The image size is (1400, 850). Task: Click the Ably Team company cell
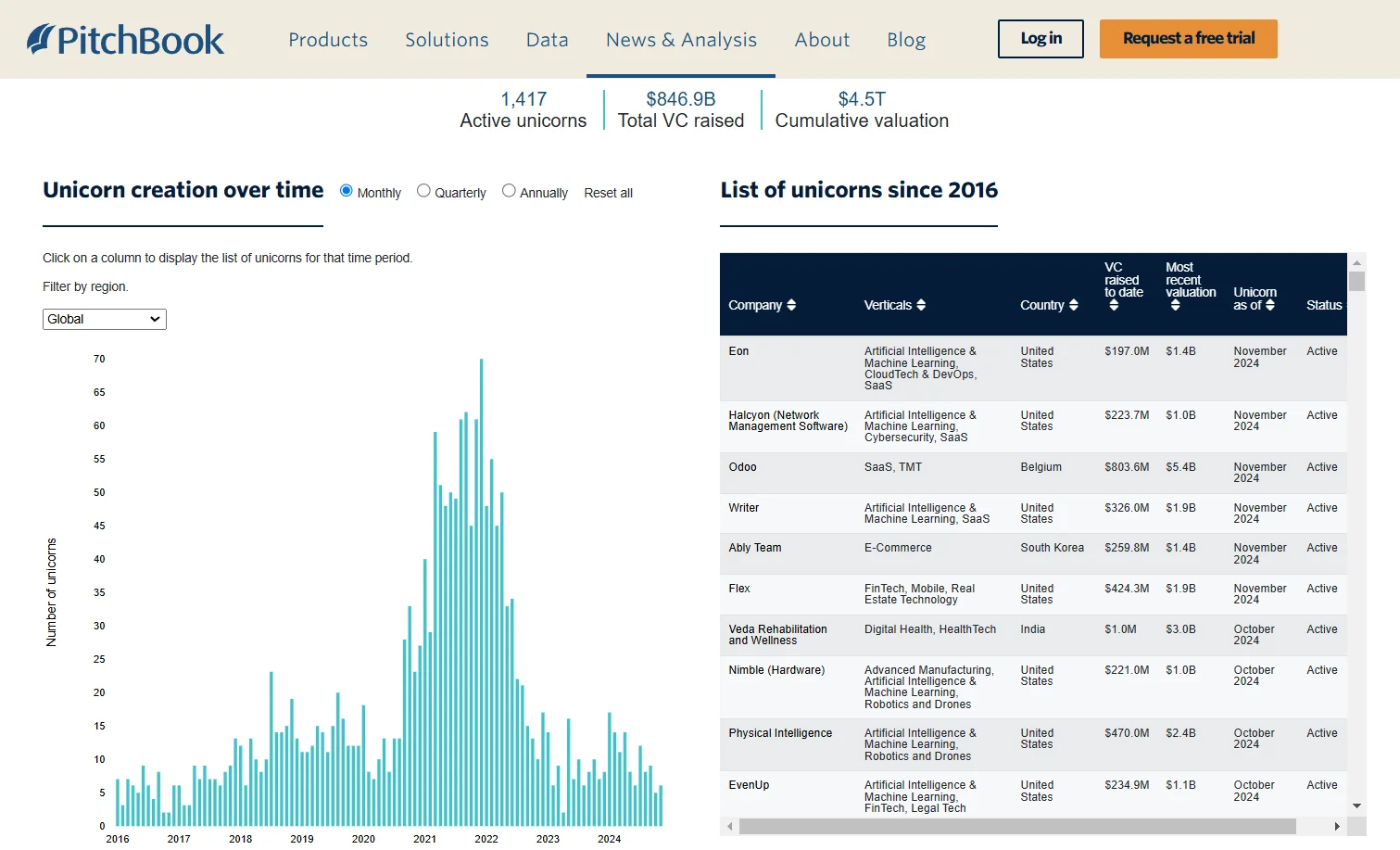coord(754,548)
